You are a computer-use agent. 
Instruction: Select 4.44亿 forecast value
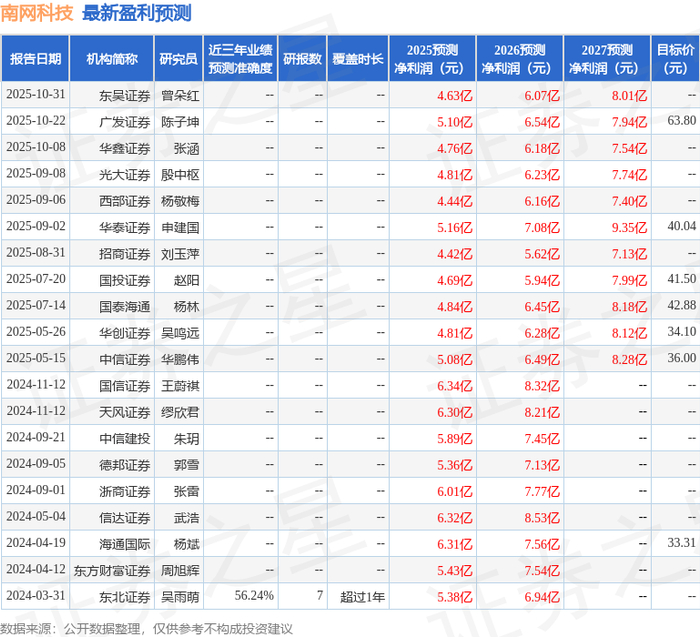tap(454, 201)
